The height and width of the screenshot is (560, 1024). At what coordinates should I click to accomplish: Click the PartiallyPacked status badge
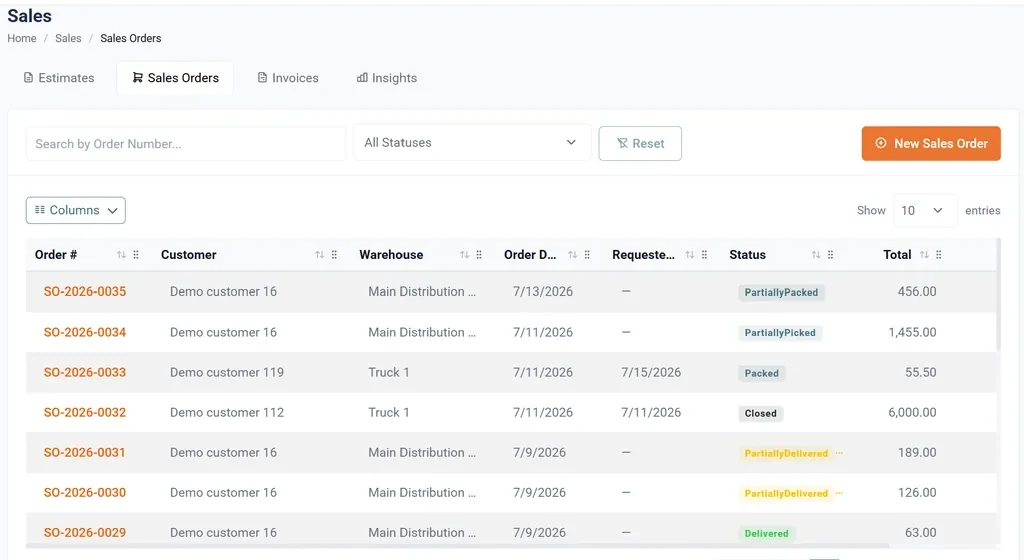781,292
